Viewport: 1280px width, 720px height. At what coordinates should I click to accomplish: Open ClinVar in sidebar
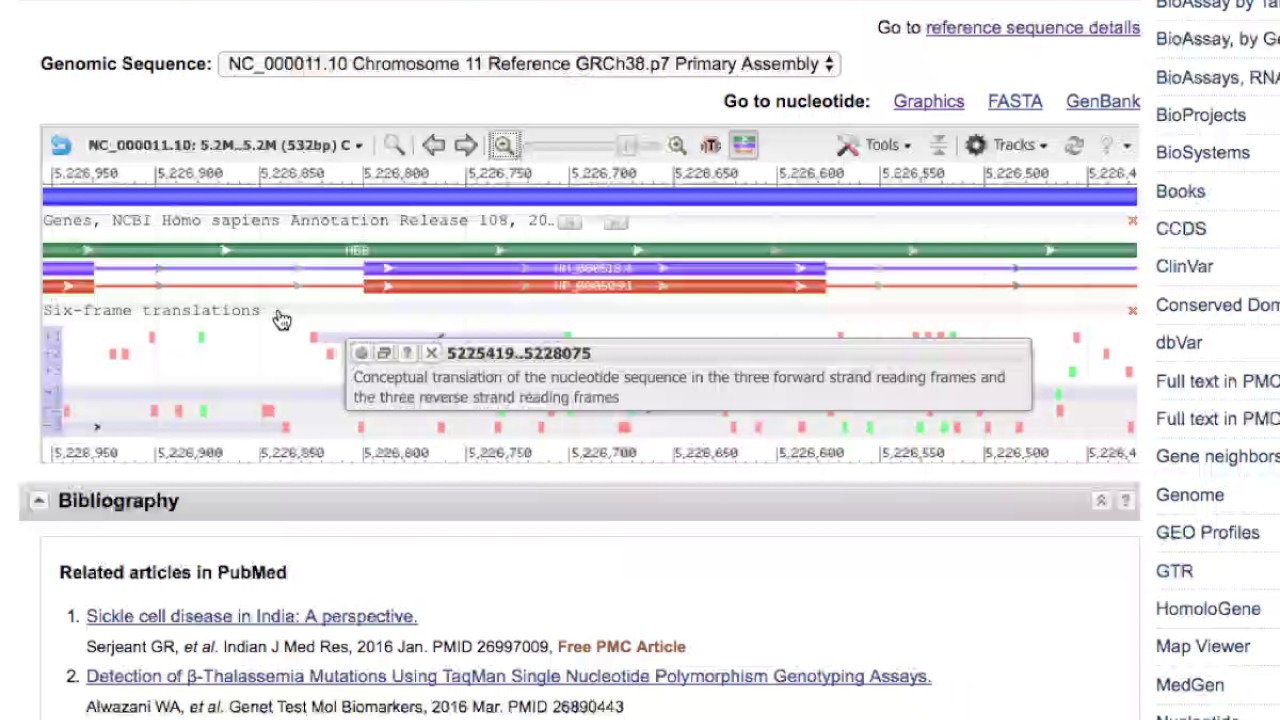point(1184,267)
